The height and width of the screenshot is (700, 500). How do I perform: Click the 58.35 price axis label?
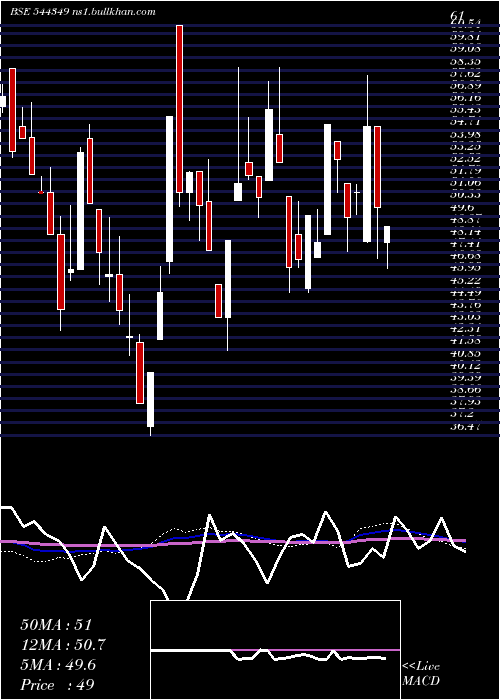[465, 61]
